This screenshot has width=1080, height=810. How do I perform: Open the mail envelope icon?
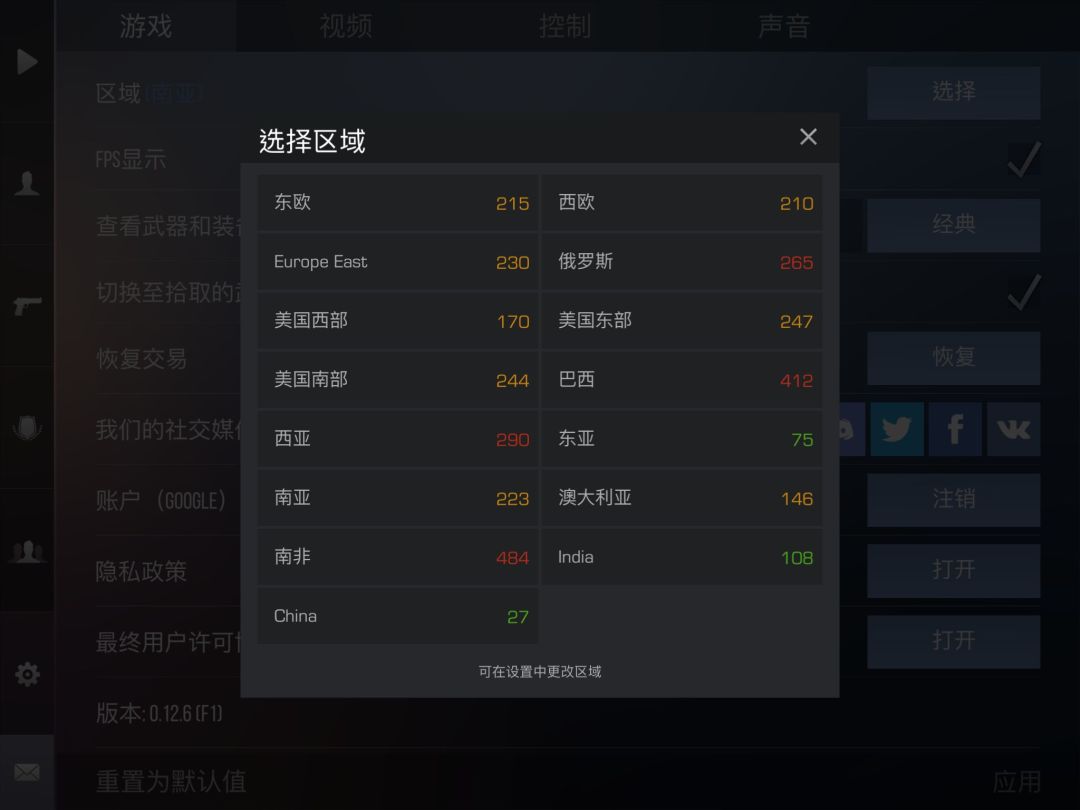click(x=27, y=772)
